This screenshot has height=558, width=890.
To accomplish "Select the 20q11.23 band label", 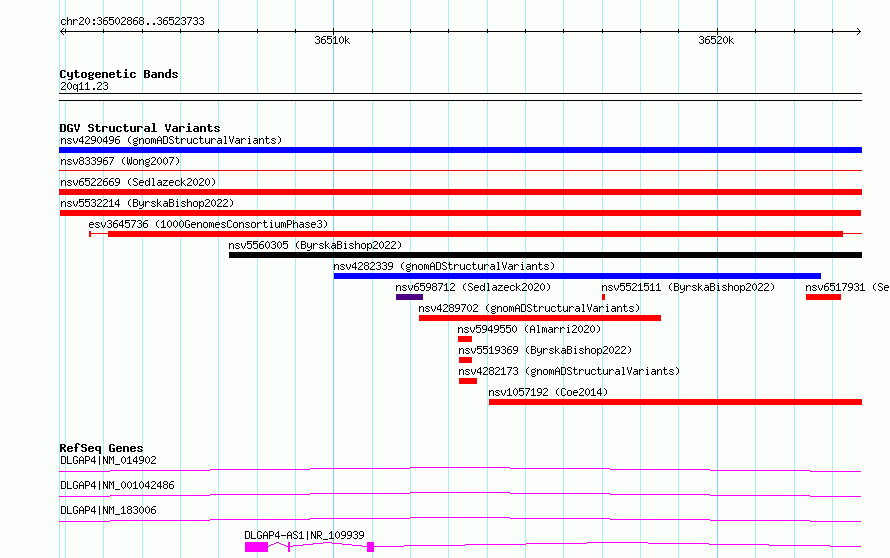I will (84, 86).
